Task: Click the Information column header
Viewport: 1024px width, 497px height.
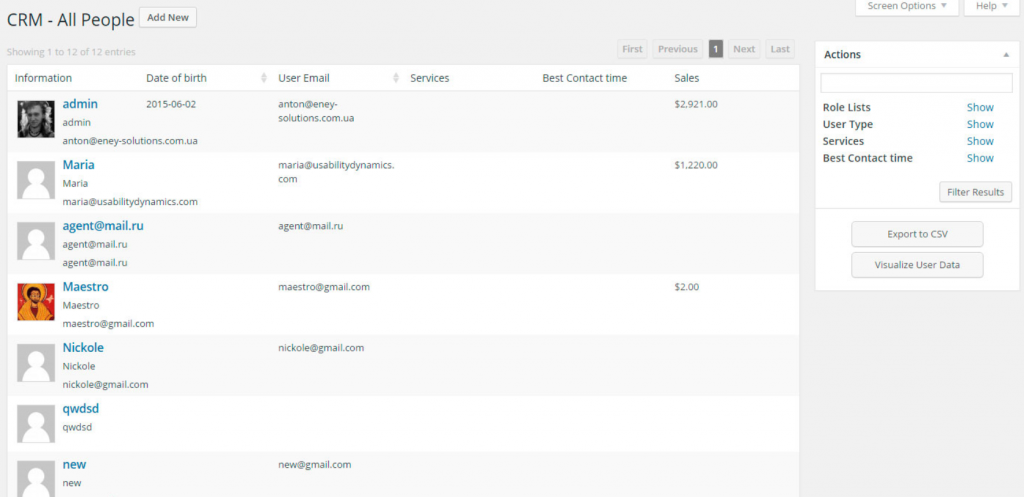Action: 43,78
